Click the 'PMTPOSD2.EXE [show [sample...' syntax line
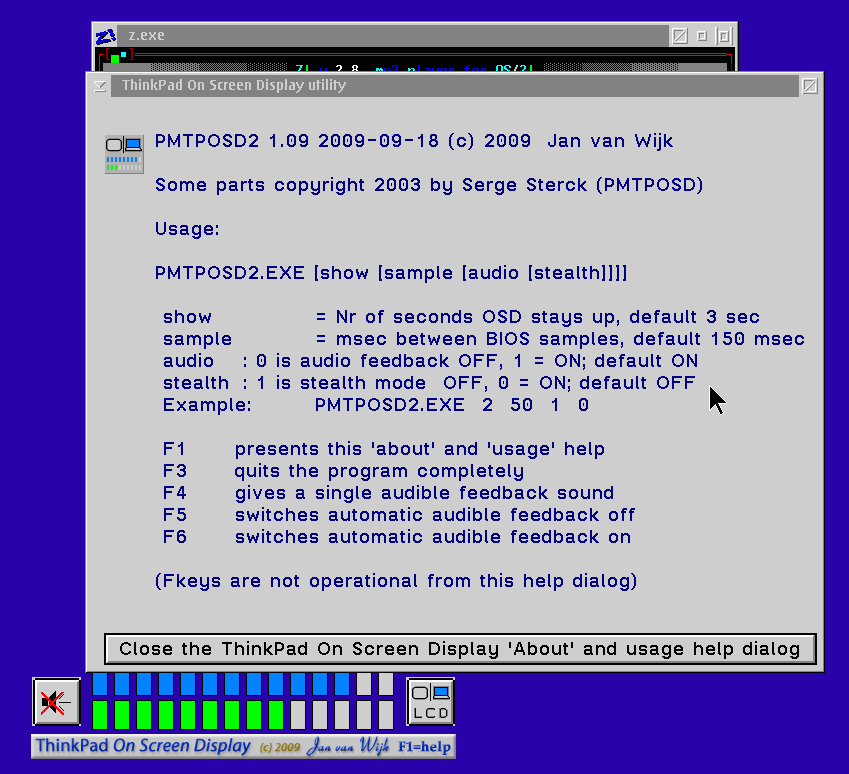Image resolution: width=849 pixels, height=774 pixels. [x=391, y=273]
